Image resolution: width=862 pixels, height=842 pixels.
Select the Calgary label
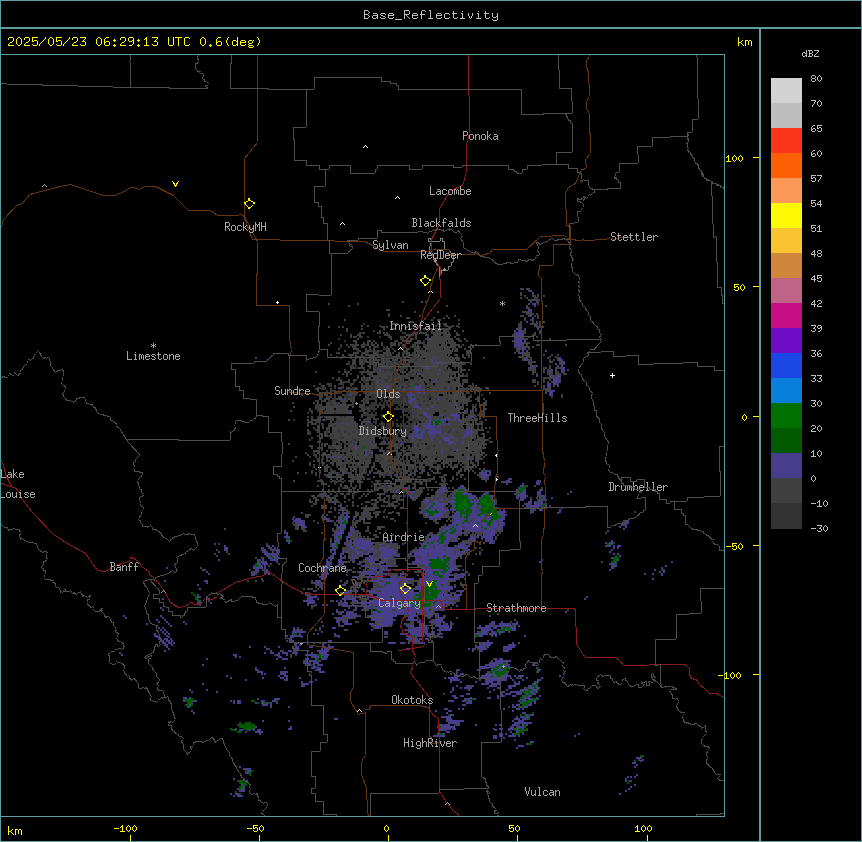pyautogui.click(x=399, y=603)
